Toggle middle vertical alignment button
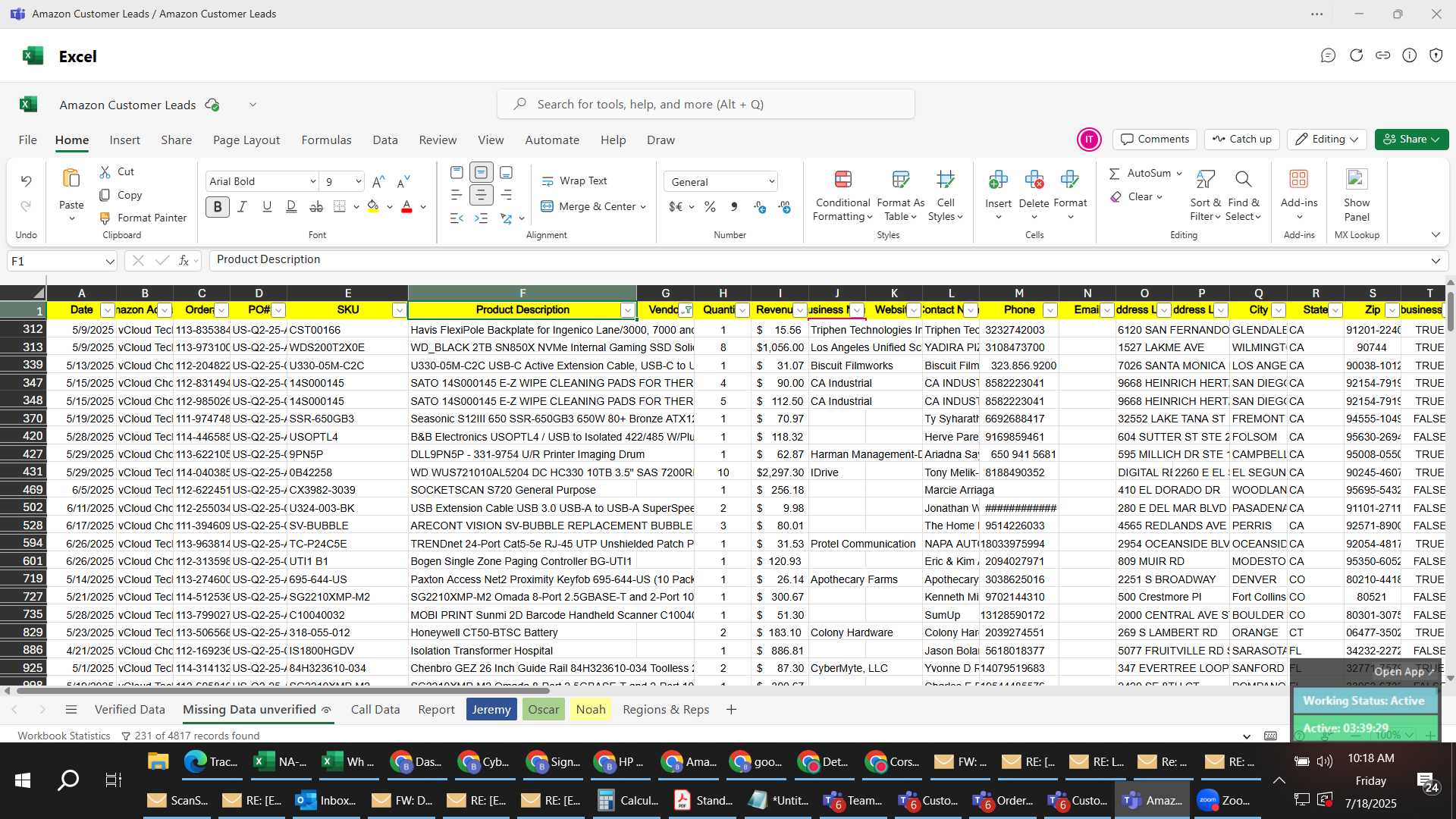This screenshot has width=1456, height=819. coord(481,173)
